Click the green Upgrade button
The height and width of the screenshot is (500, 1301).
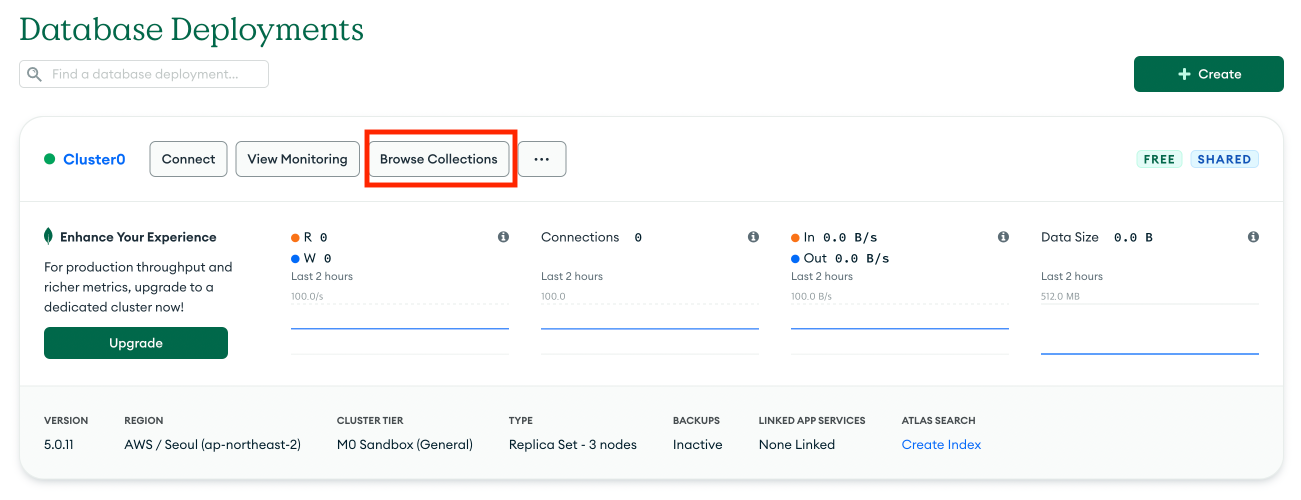click(136, 343)
